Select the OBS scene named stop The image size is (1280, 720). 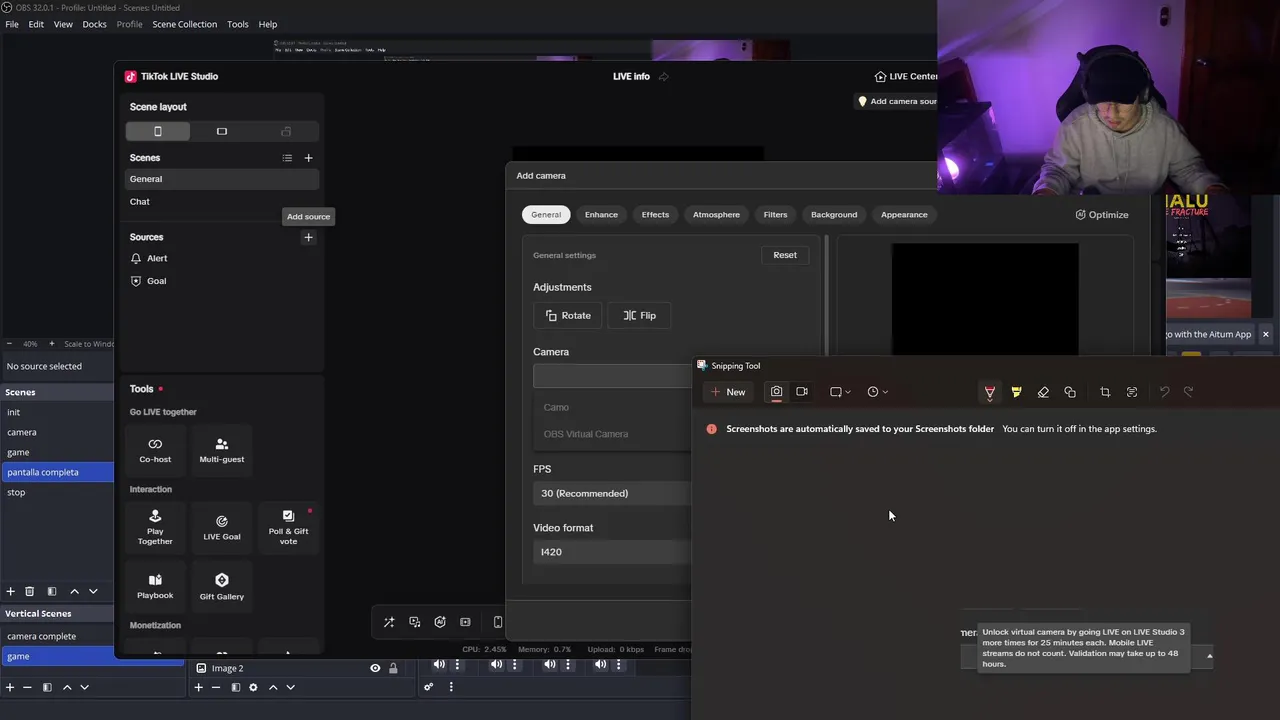(x=57, y=492)
